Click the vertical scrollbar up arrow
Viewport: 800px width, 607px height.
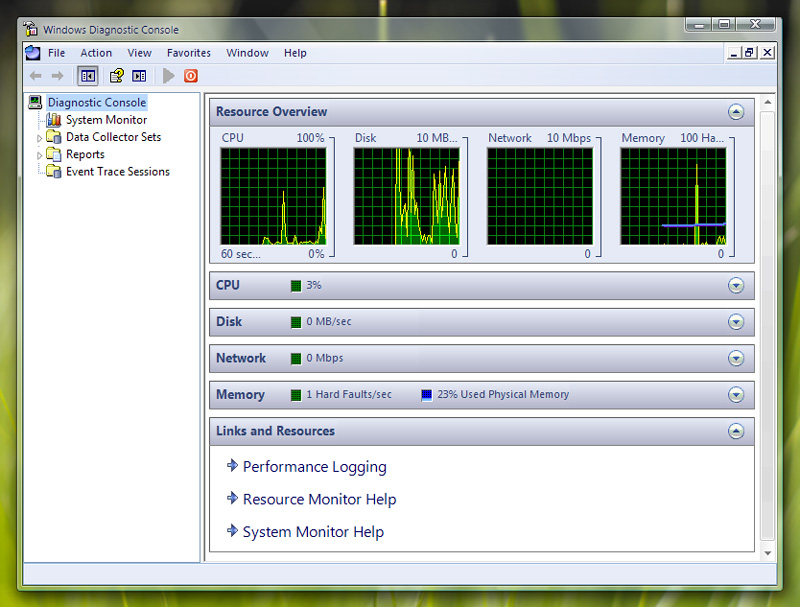pos(767,103)
